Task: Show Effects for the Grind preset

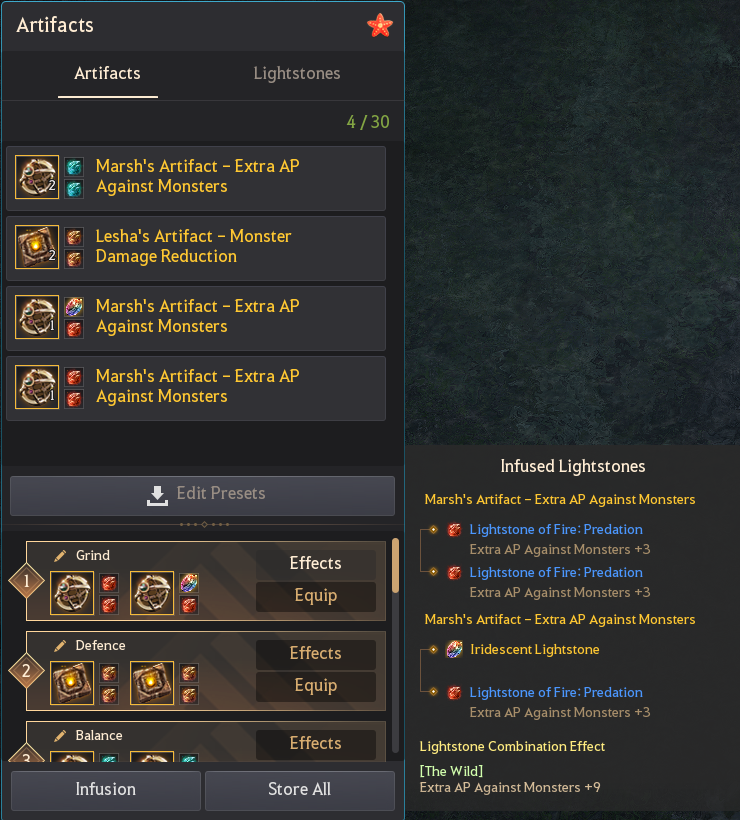Action: [x=315, y=563]
